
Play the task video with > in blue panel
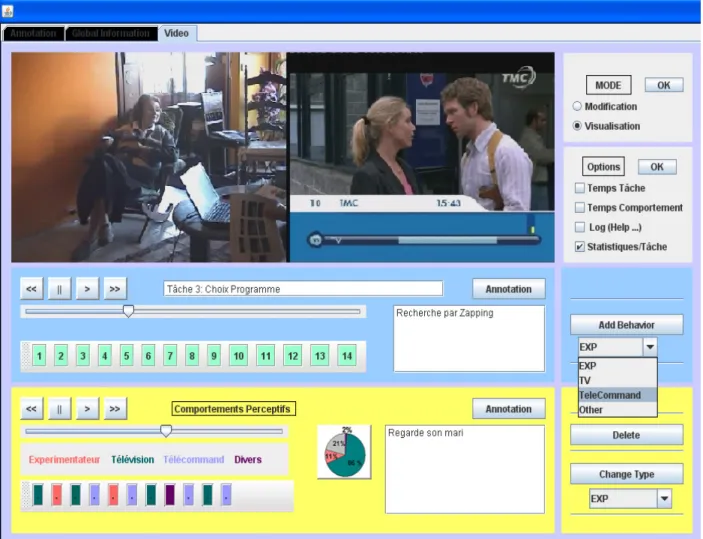[x=87, y=289]
